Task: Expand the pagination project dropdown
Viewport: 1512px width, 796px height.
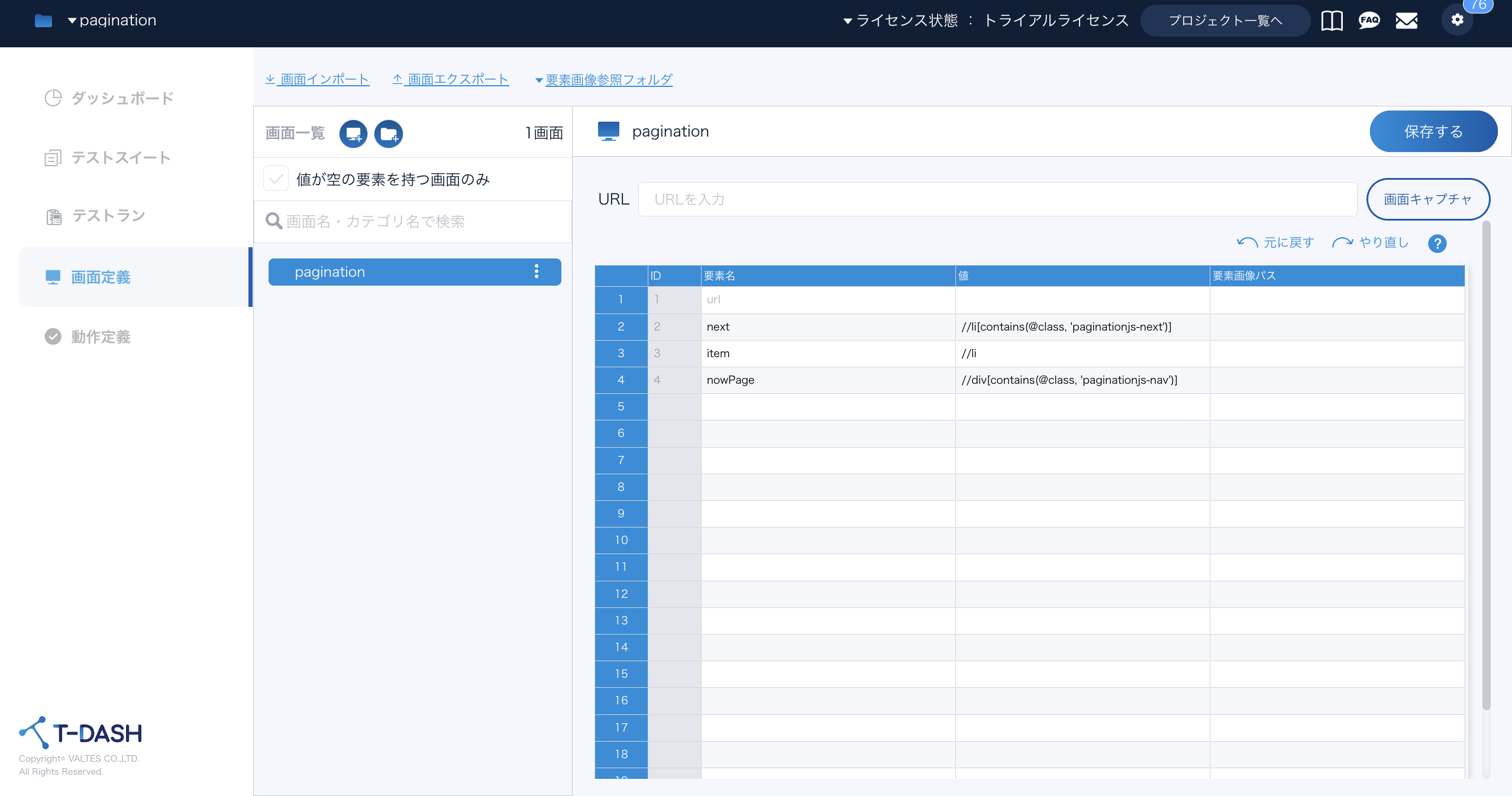Action: pyautogui.click(x=112, y=21)
